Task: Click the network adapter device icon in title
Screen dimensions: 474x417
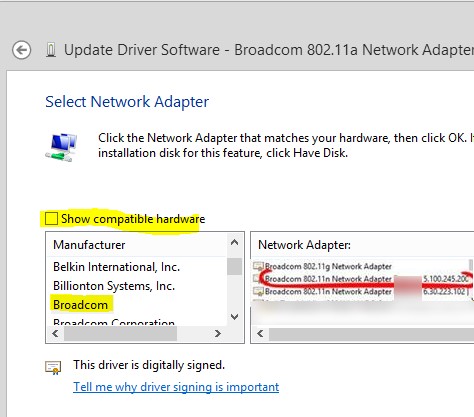Action: click(x=51, y=50)
